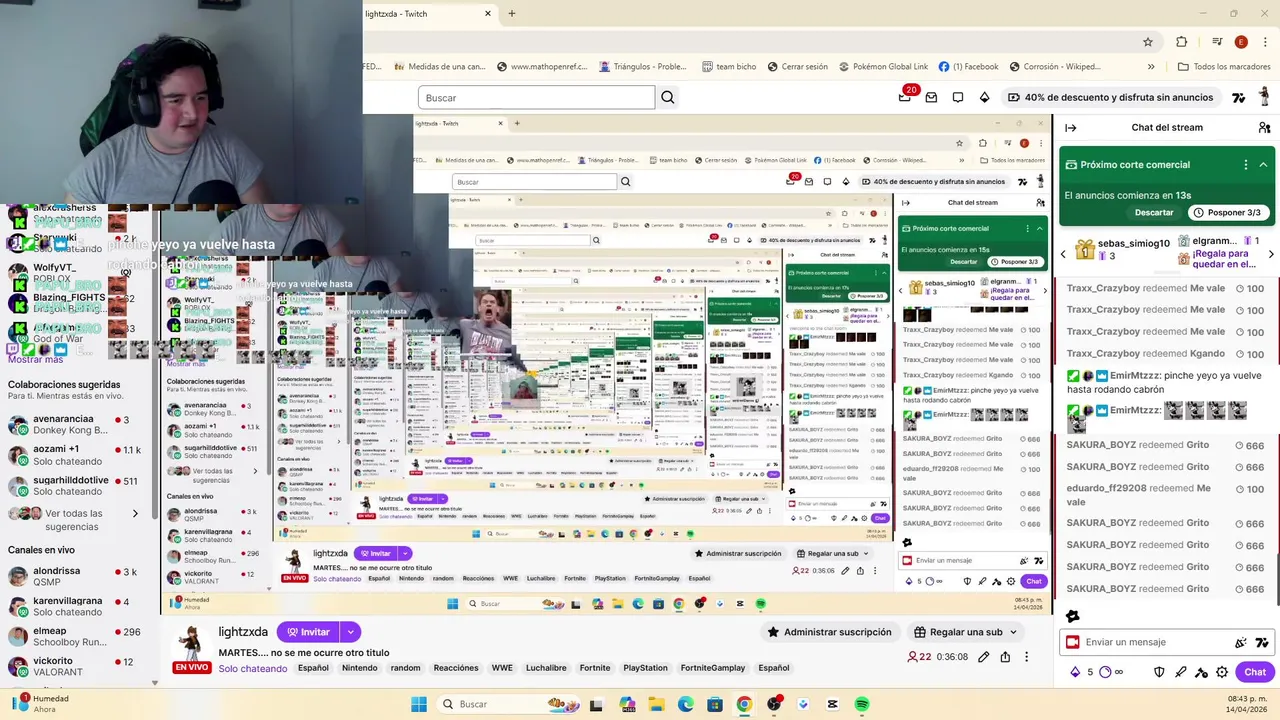The width and height of the screenshot is (1280, 720).
Task: Edit stream info with the pencil icon
Action: pyautogui.click(x=984, y=657)
